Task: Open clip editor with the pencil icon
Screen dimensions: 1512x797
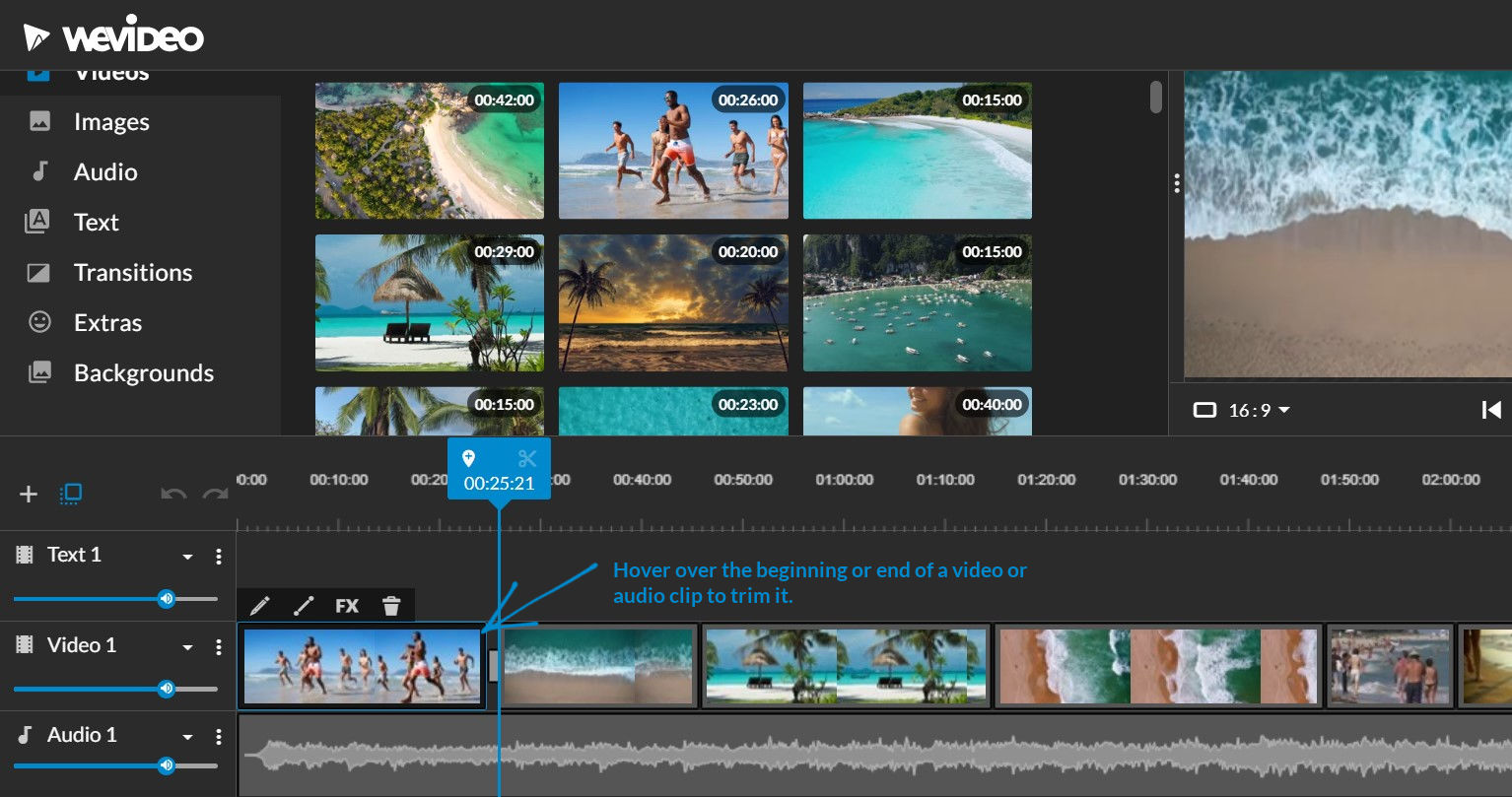Action: click(x=260, y=606)
